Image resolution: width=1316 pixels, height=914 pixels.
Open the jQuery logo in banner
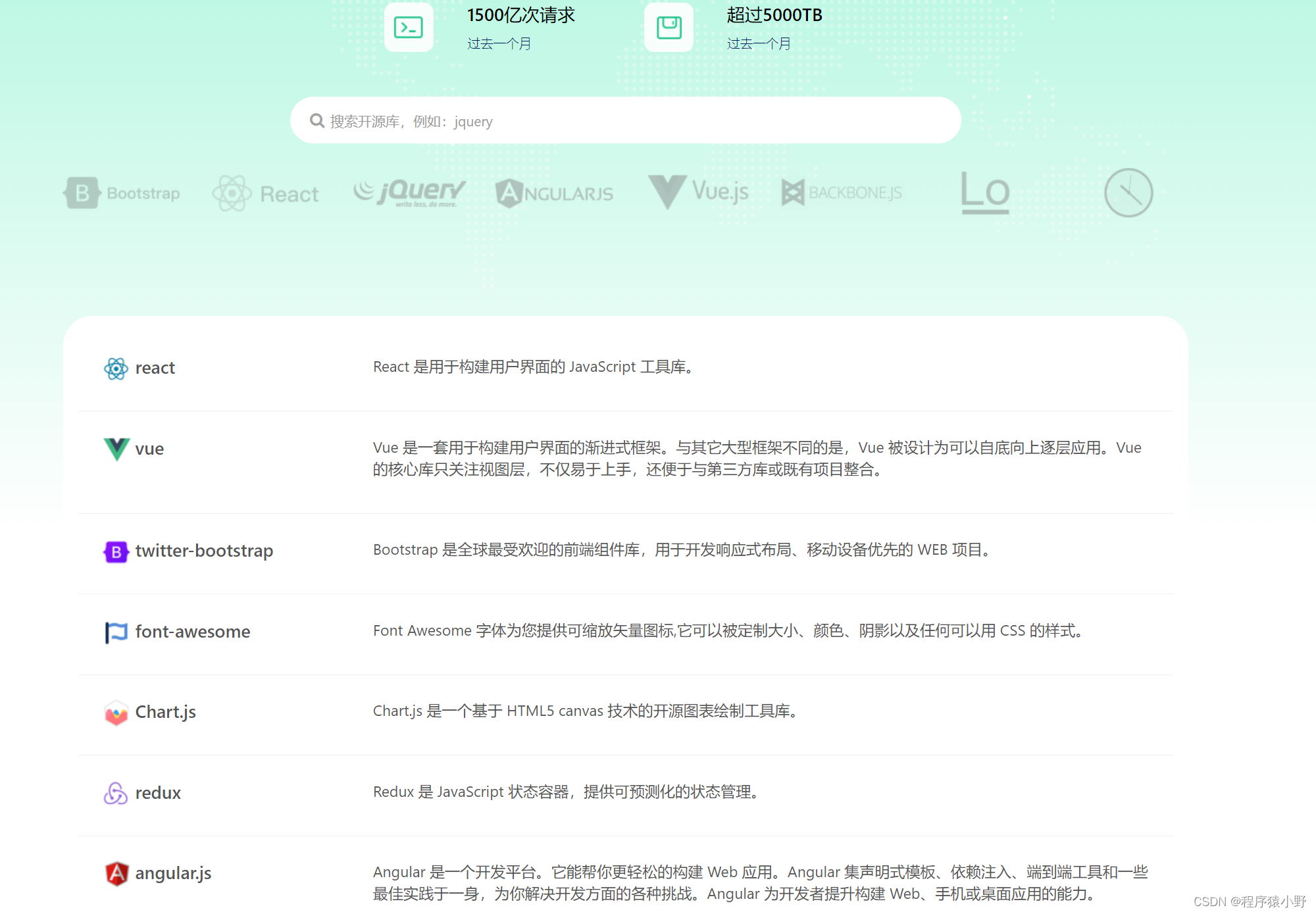coord(409,192)
